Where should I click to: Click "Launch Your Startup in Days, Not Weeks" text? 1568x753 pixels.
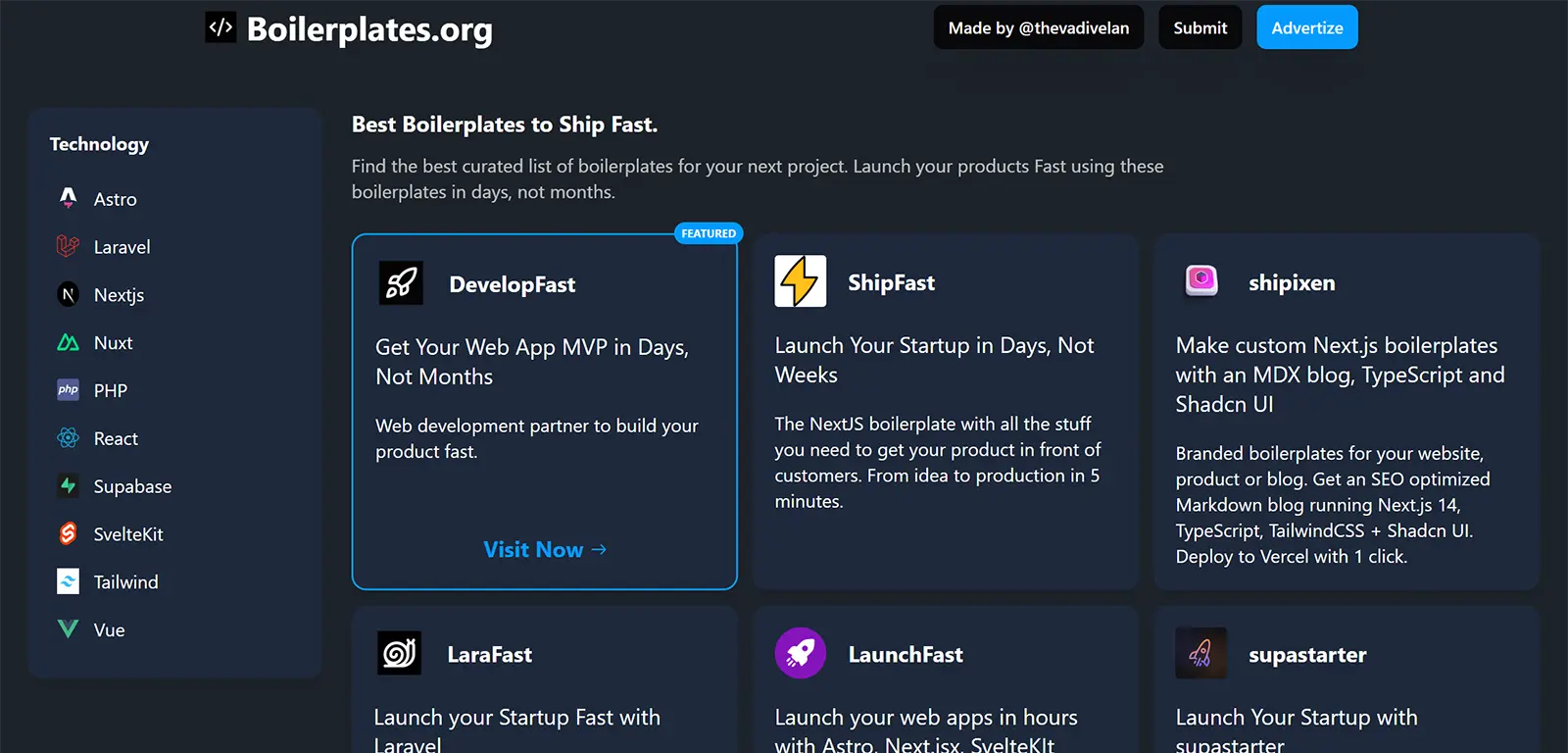(x=934, y=360)
